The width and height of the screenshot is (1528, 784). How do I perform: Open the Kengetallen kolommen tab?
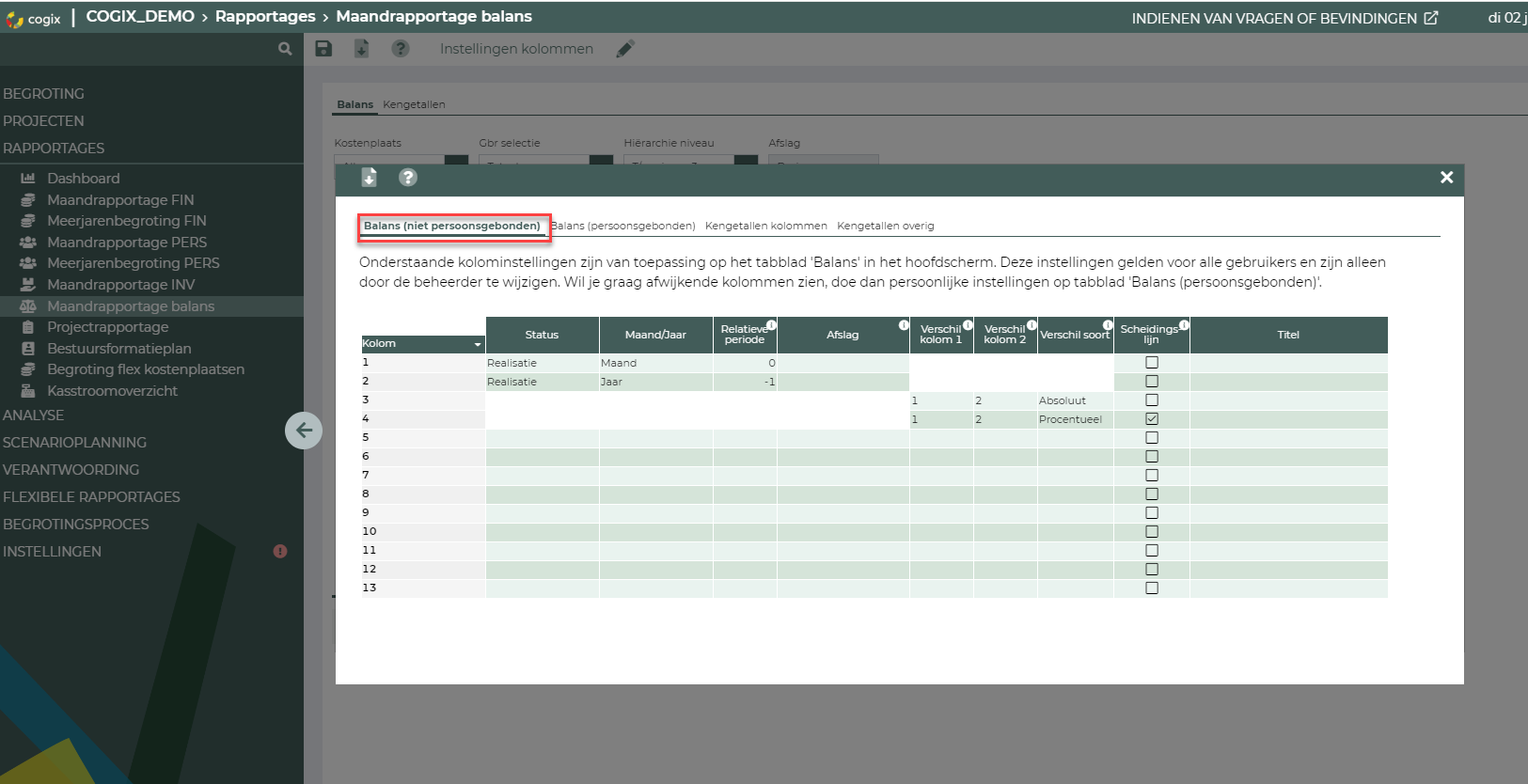click(x=766, y=226)
